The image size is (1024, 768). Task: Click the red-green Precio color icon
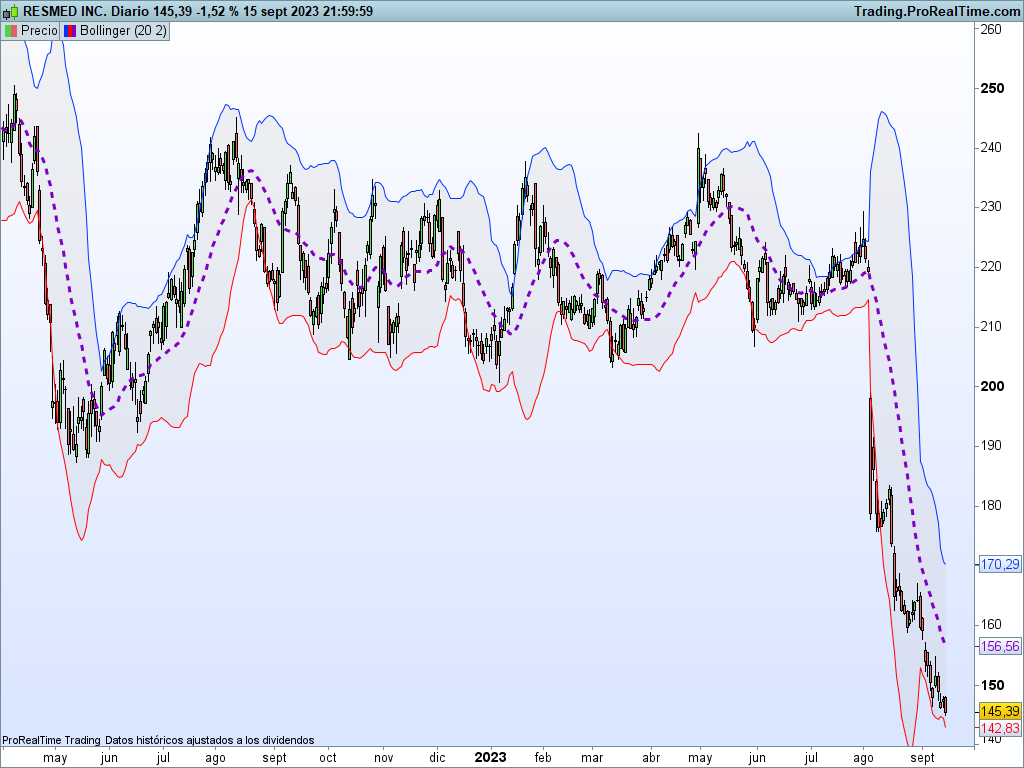(x=10, y=31)
